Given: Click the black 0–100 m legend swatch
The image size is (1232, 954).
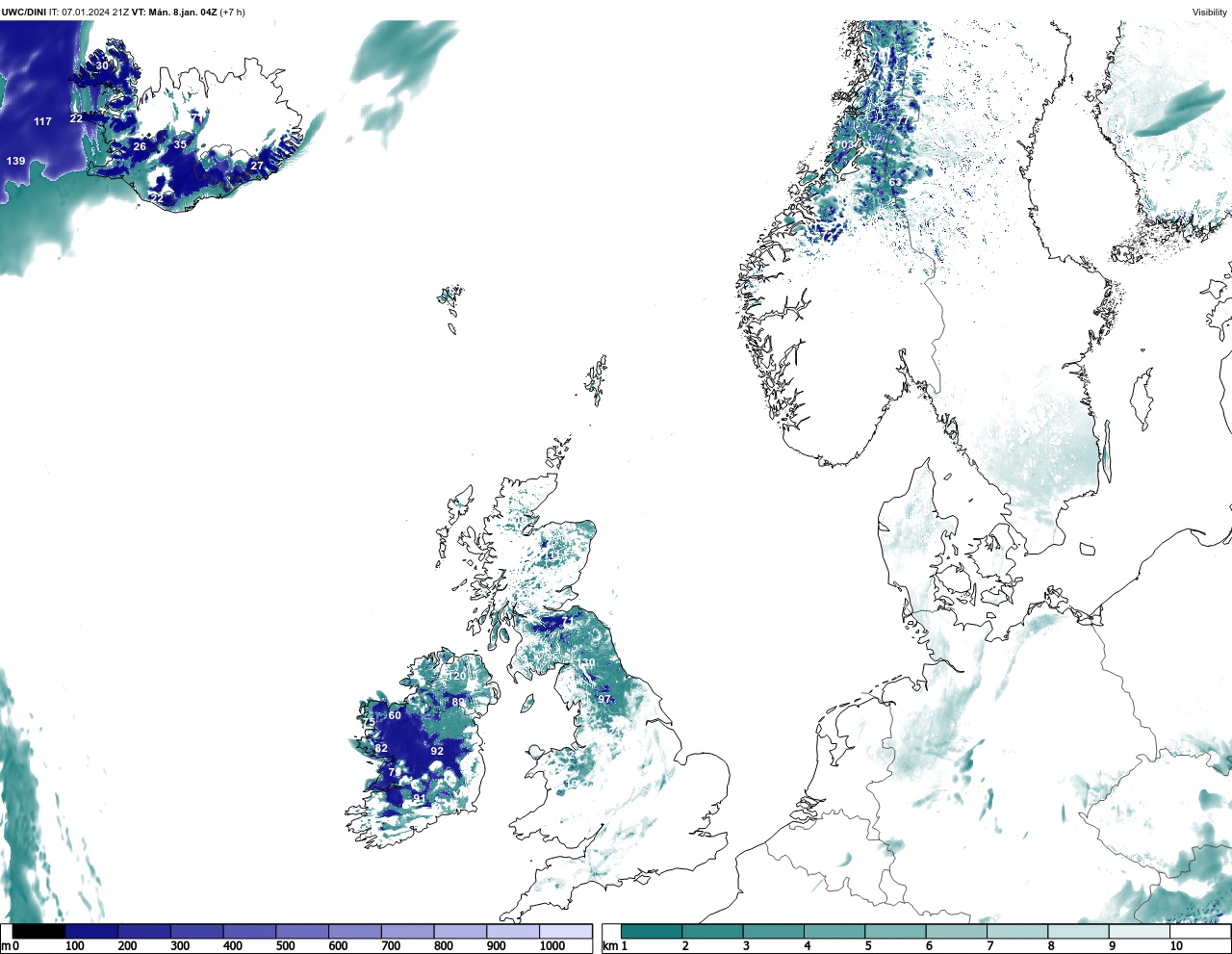Looking at the screenshot, I should [x=38, y=931].
